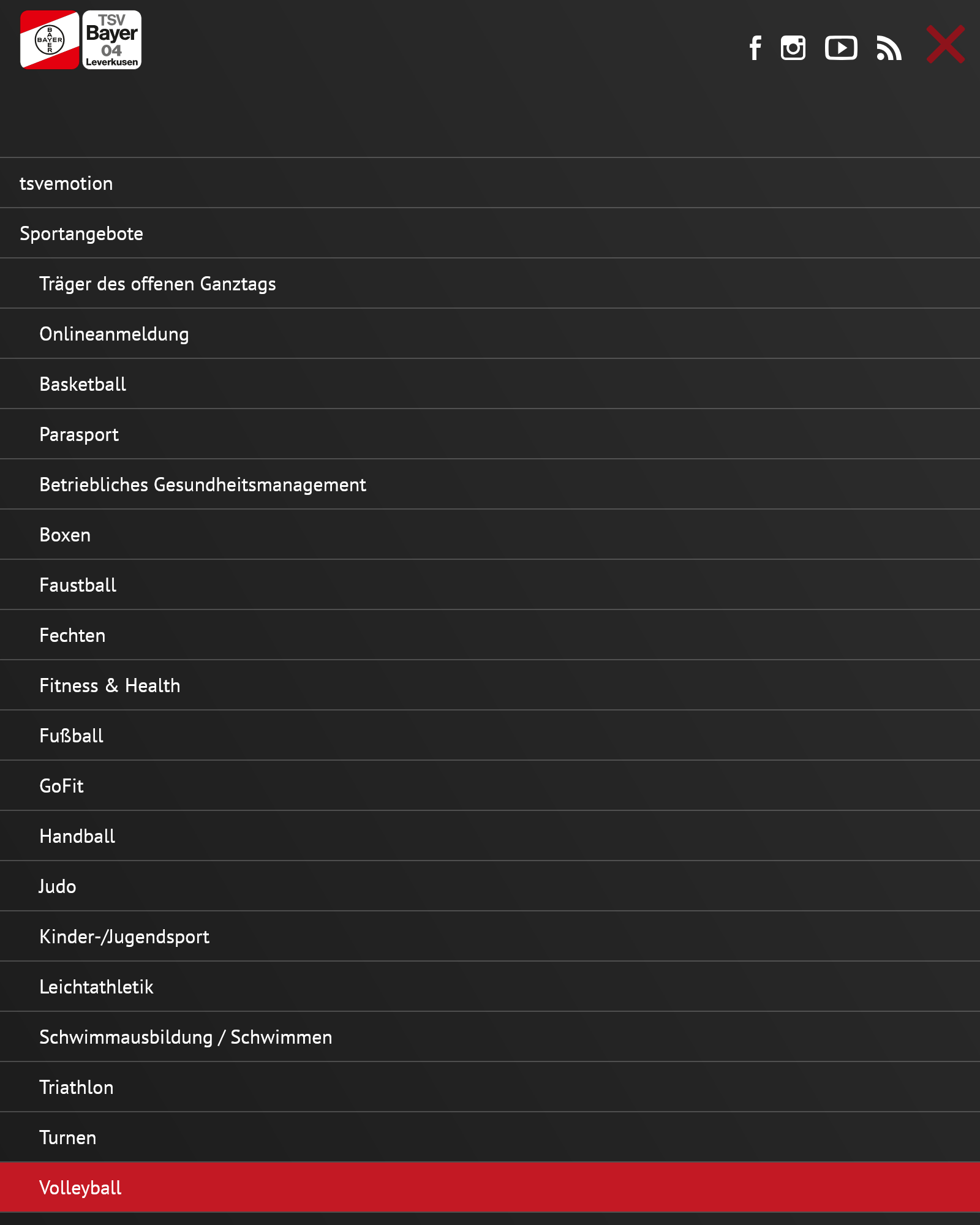The width and height of the screenshot is (980, 1225).
Task: Choose Fitness & Health
Action: [x=110, y=685]
